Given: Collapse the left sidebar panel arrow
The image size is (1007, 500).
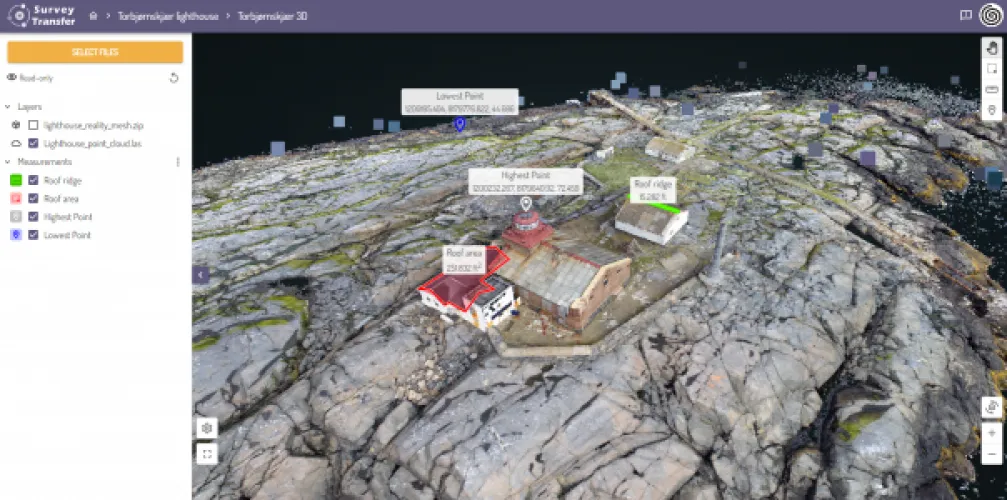Looking at the screenshot, I should (x=200, y=275).
